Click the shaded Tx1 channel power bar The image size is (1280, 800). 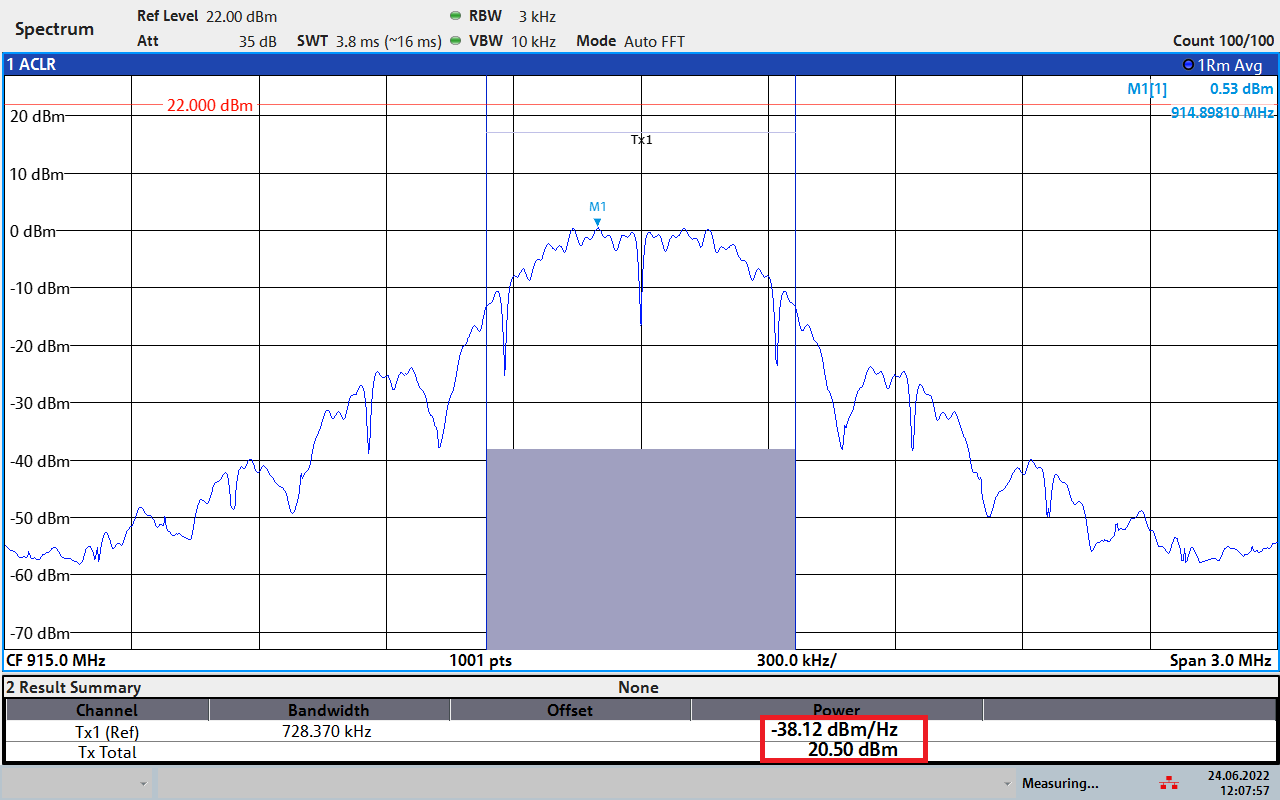641,549
